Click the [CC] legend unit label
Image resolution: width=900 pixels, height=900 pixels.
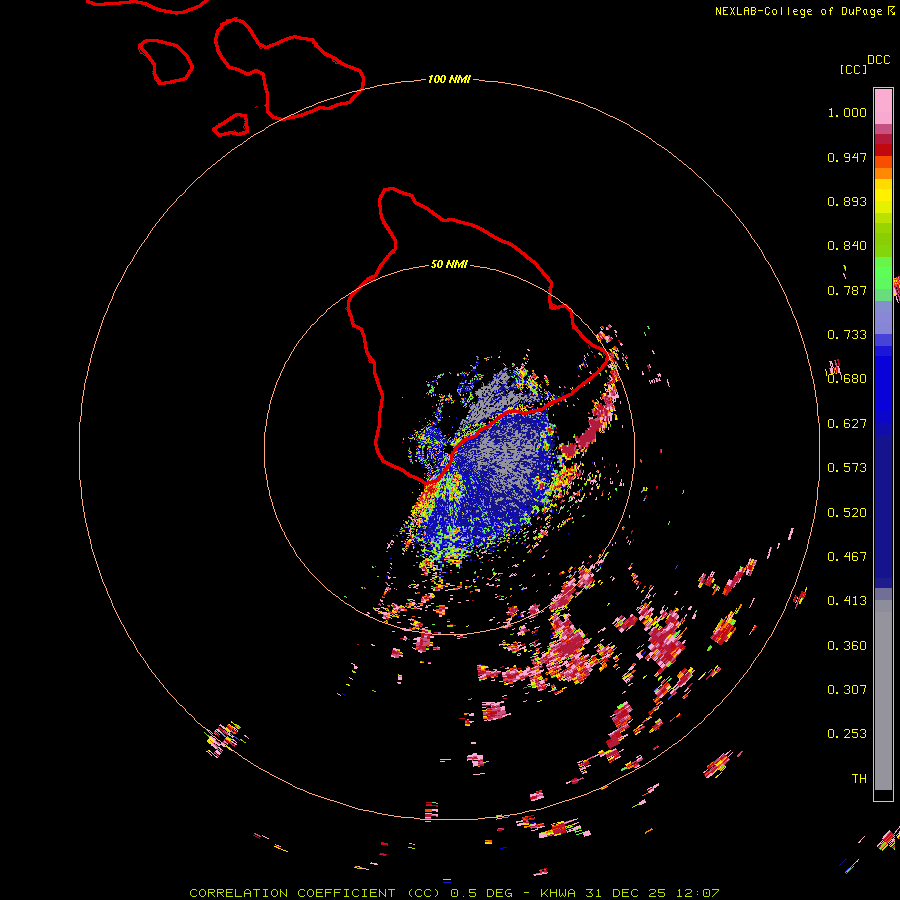(x=853, y=69)
